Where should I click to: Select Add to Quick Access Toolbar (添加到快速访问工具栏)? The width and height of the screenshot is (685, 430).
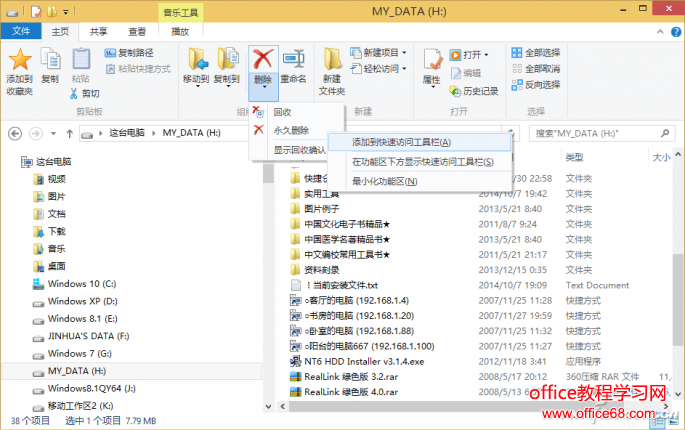[x=419, y=142]
